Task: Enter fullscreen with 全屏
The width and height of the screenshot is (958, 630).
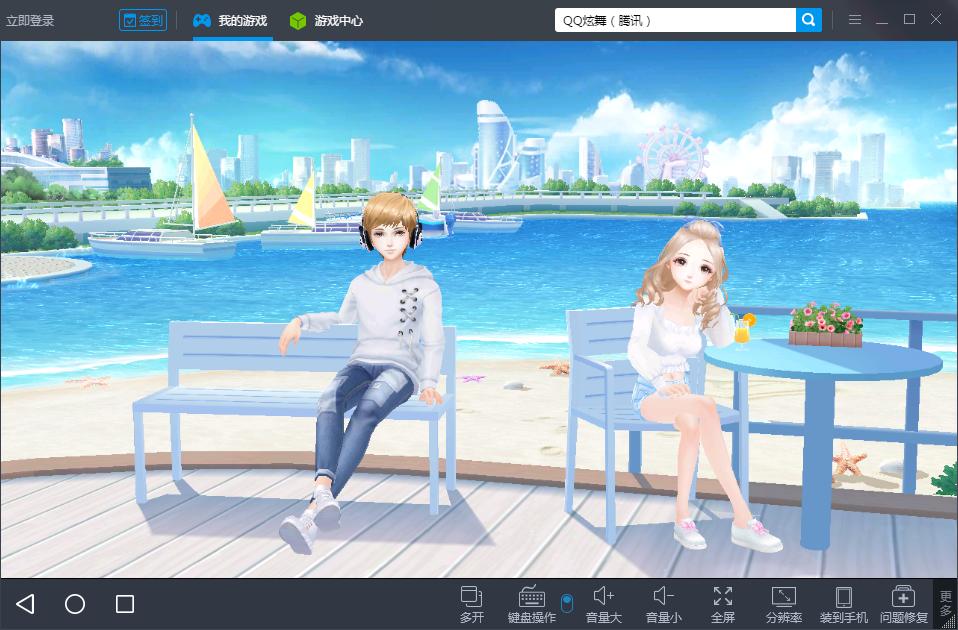Action: (723, 604)
